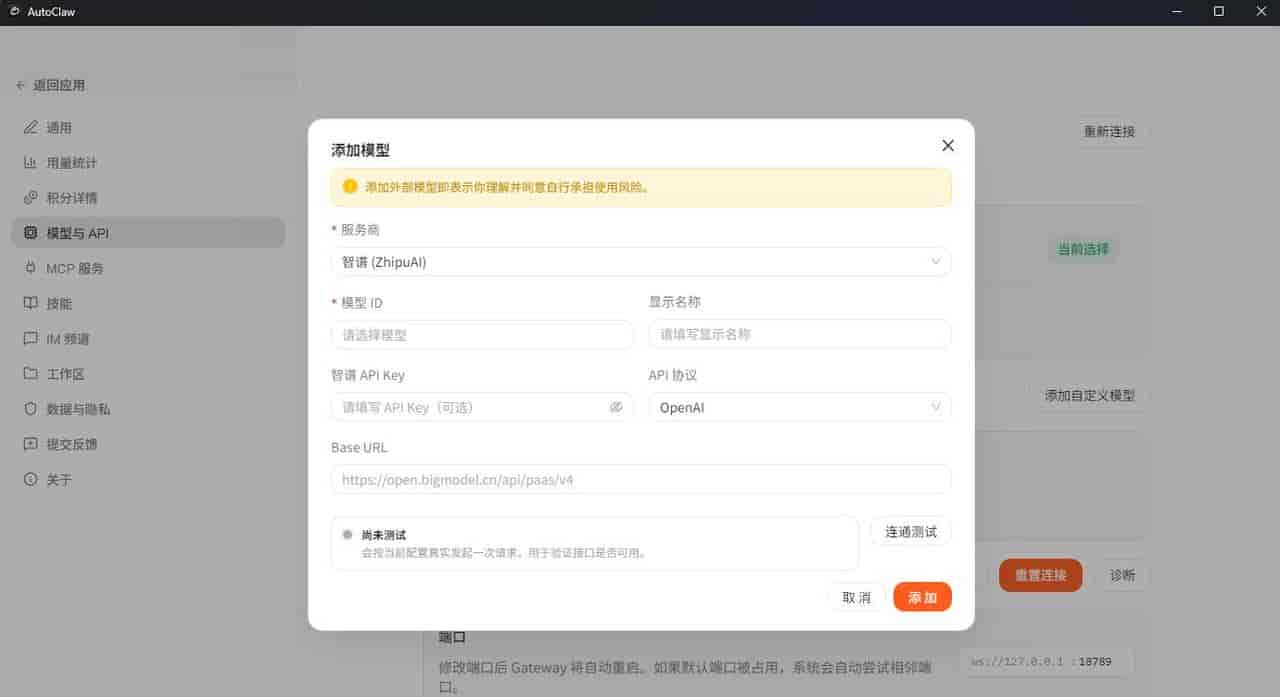Click the 数据与隐私 shield icon
1280x697 pixels.
30,409
